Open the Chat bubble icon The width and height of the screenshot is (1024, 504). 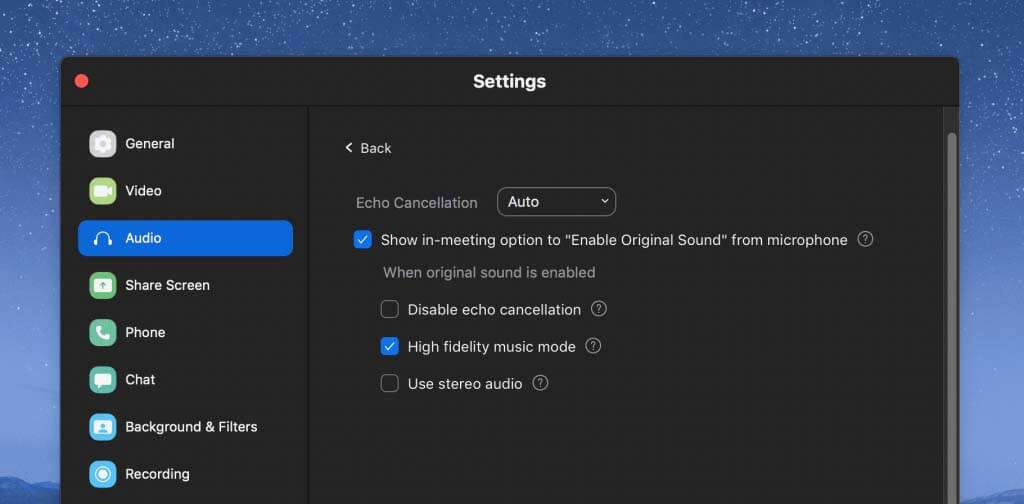point(103,379)
